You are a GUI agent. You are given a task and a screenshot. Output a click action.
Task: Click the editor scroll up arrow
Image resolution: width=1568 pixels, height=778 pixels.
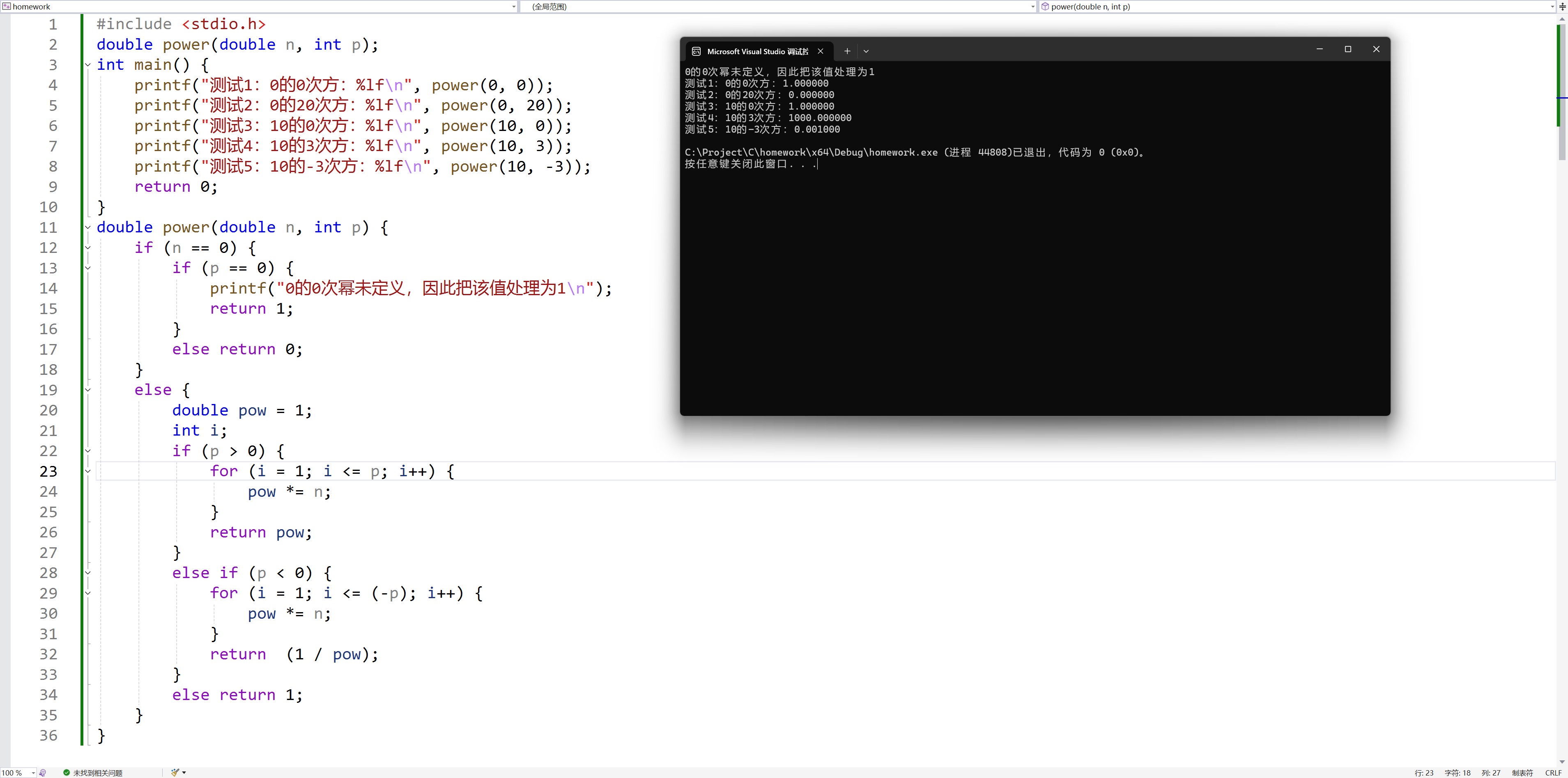1562,19
